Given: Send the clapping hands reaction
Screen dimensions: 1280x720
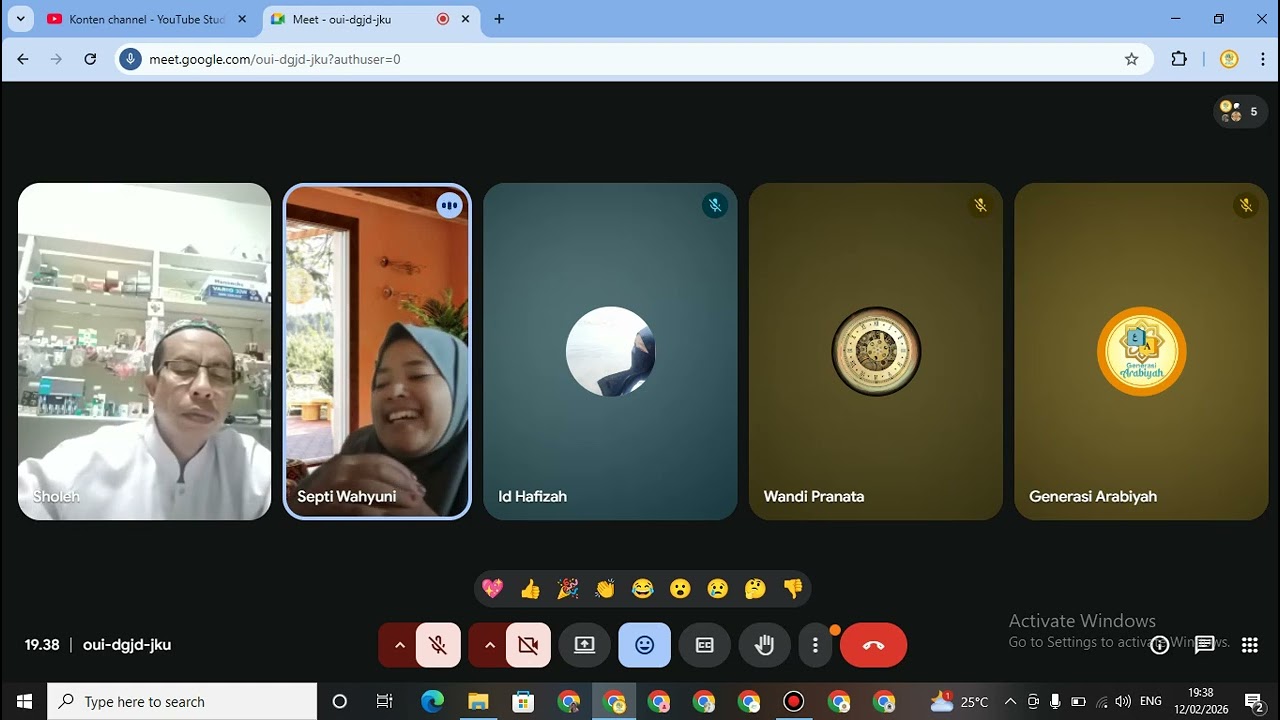Looking at the screenshot, I should click(x=605, y=589).
